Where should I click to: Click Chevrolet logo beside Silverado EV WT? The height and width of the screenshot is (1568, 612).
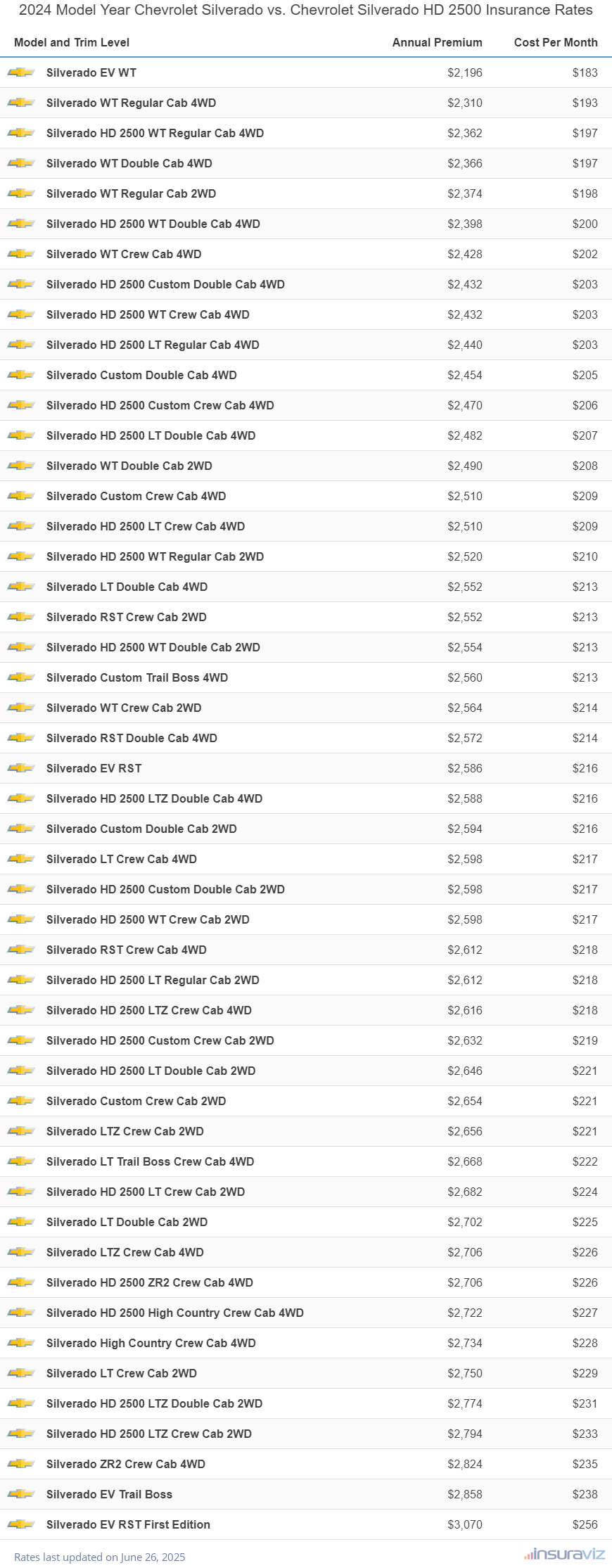[21, 72]
